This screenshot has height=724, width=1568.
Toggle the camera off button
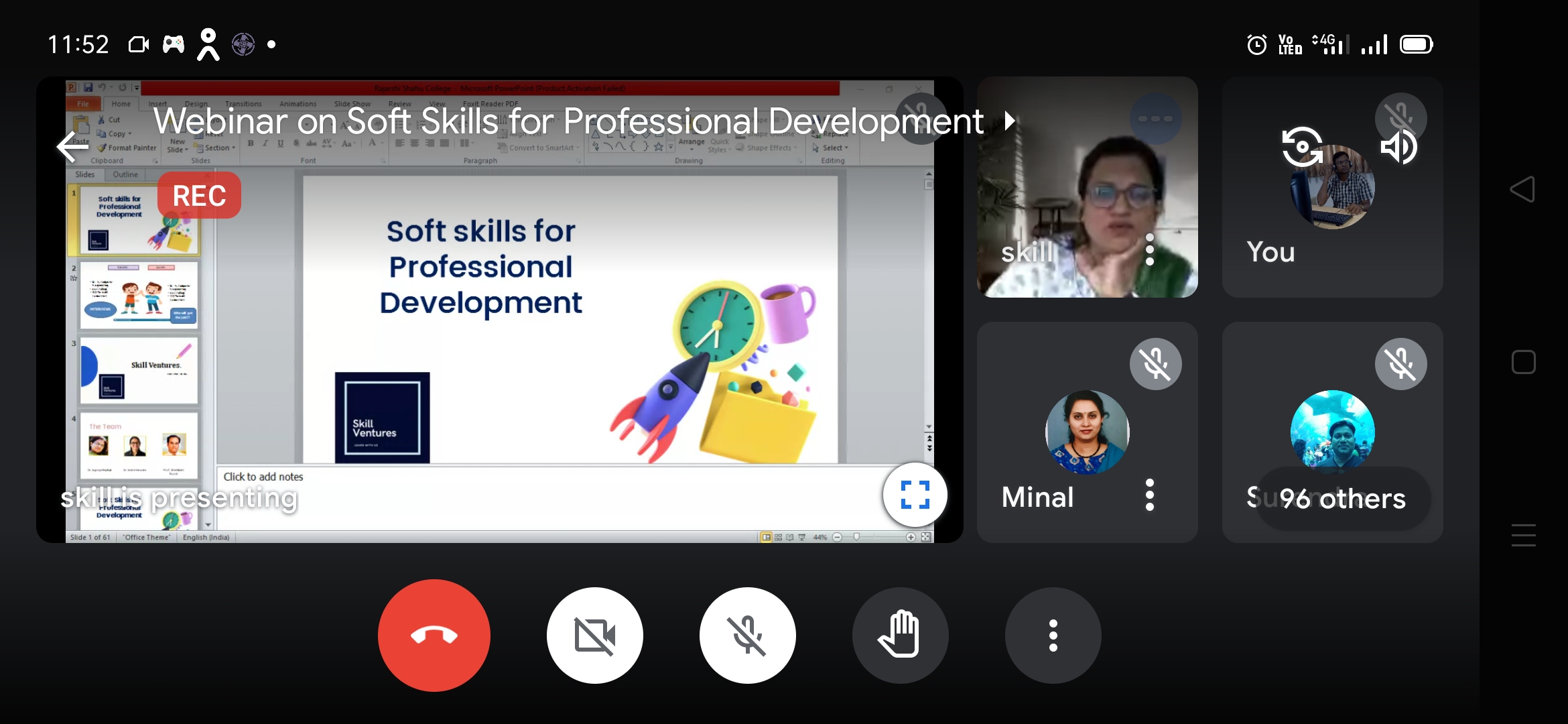coord(594,635)
